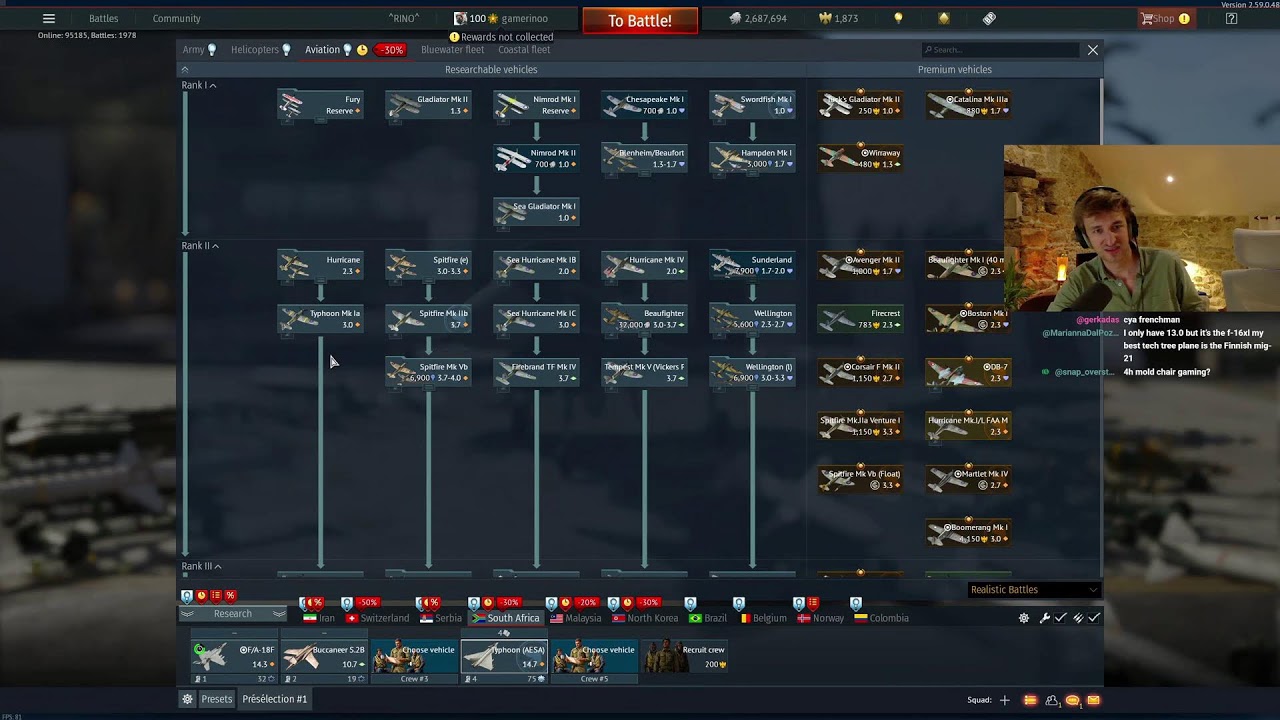This screenshot has width=1280, height=720.
Task: Choose vehicle for Crew #5
Action: [x=594, y=657]
